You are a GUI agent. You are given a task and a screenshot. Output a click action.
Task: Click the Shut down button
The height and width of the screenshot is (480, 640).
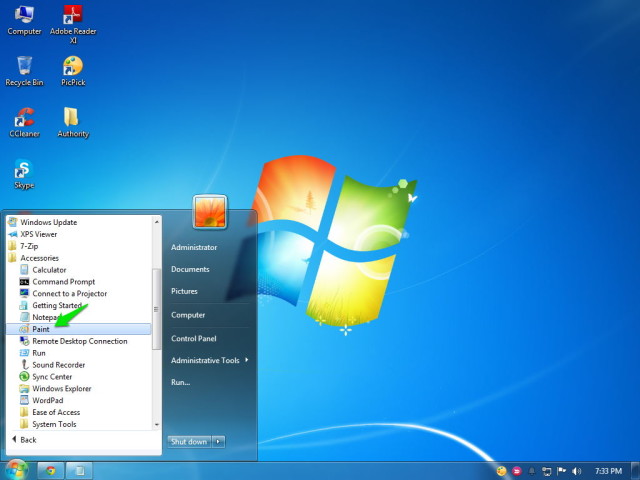click(x=189, y=442)
